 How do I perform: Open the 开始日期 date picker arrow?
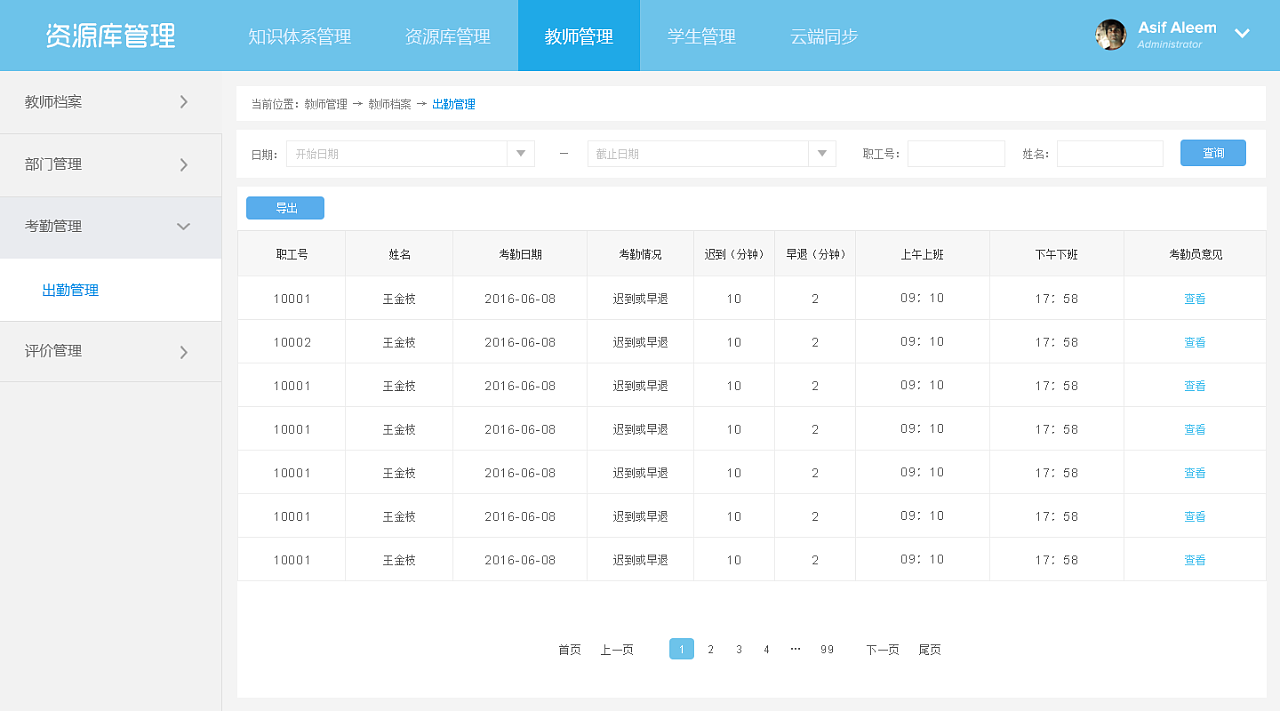520,152
